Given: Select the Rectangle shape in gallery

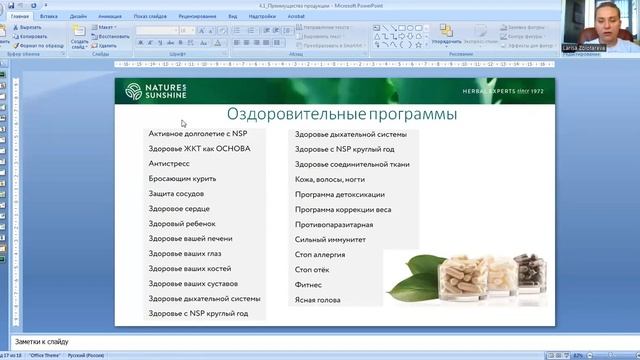Looking at the screenshot, I should pyautogui.click(x=402, y=28).
